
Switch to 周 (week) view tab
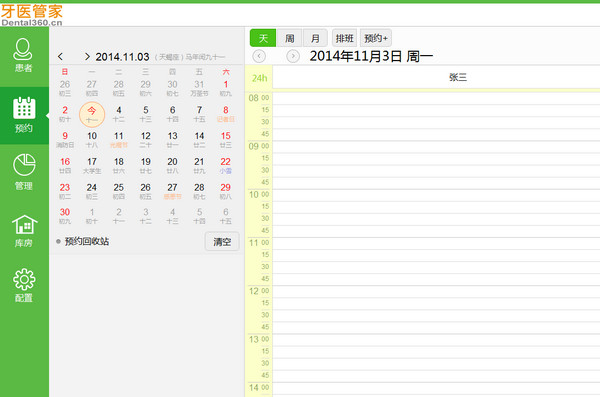[x=289, y=38]
